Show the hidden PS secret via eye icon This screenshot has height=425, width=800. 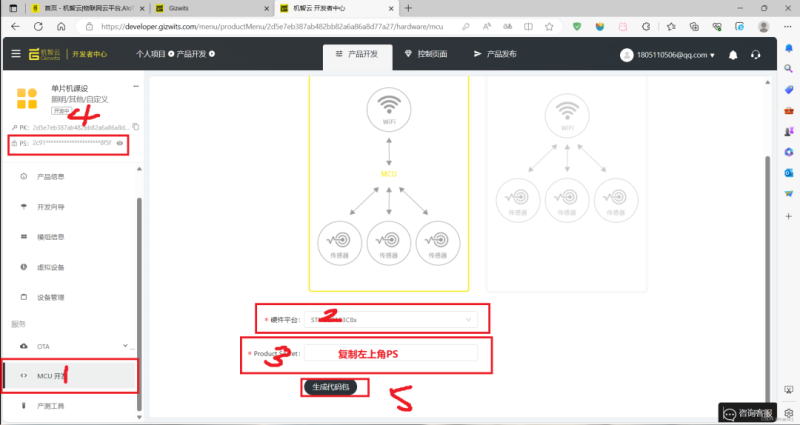point(119,144)
